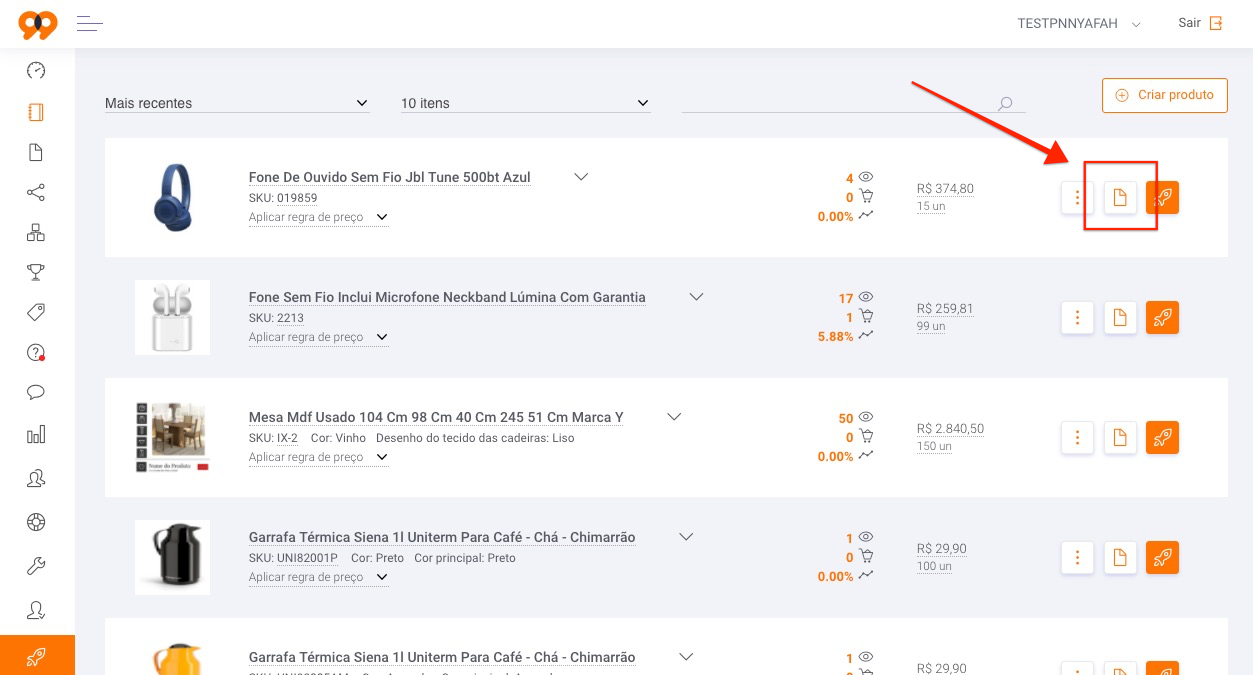Open the share nodes sidebar icon
1253x675 pixels.
tap(36, 193)
